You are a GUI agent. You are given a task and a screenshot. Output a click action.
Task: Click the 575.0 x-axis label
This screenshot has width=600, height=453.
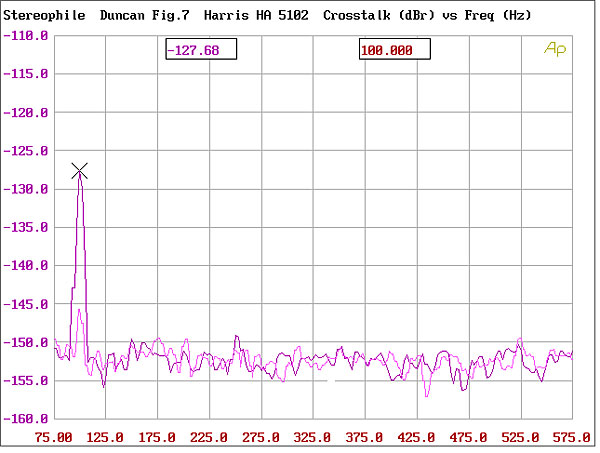click(x=572, y=437)
